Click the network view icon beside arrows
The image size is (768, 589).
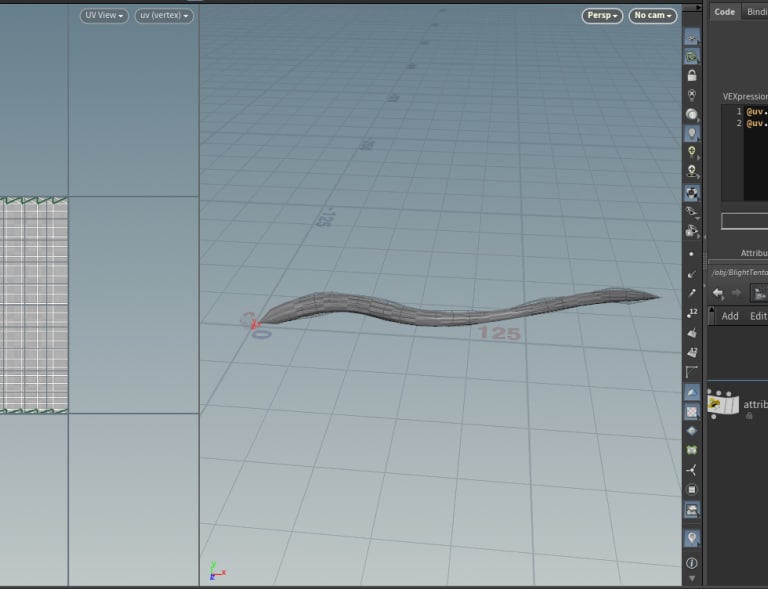coord(760,293)
